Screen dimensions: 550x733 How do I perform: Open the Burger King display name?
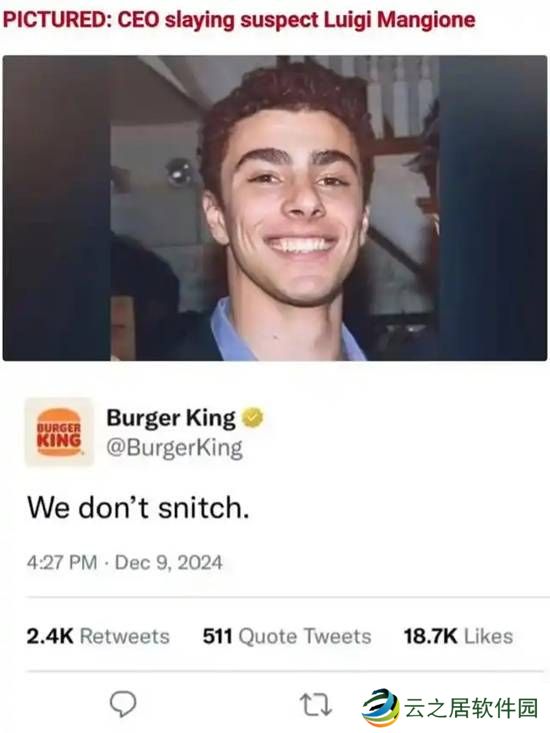(x=171, y=418)
